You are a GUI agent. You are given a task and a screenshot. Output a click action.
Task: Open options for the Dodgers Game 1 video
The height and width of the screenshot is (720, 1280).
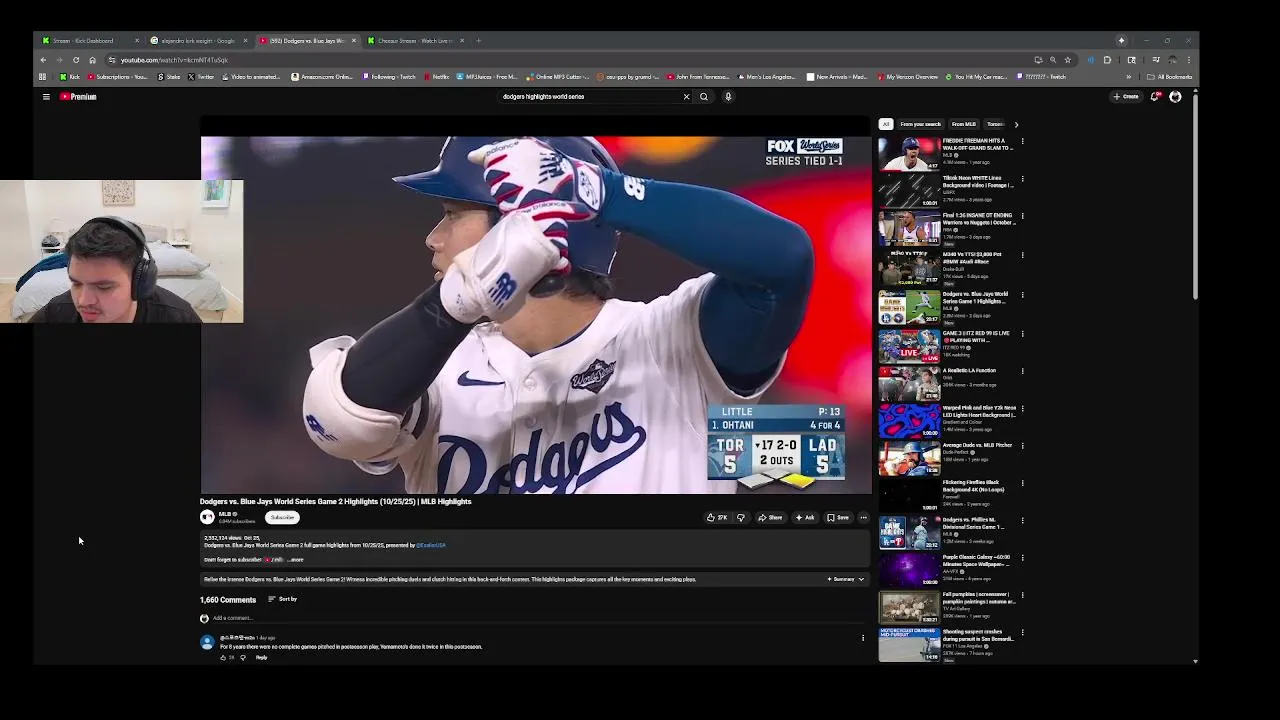pos(1022,295)
